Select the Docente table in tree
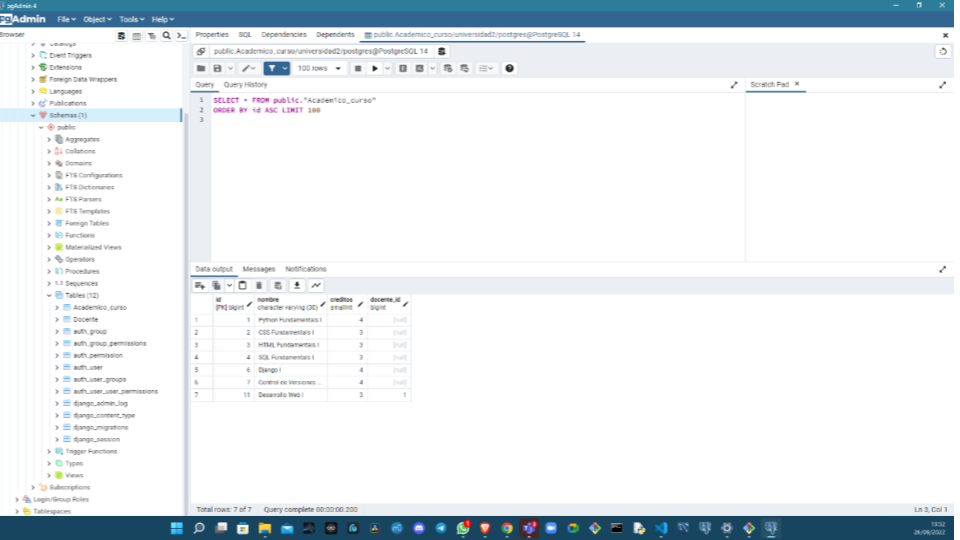This screenshot has height=540, width=960. point(86,320)
